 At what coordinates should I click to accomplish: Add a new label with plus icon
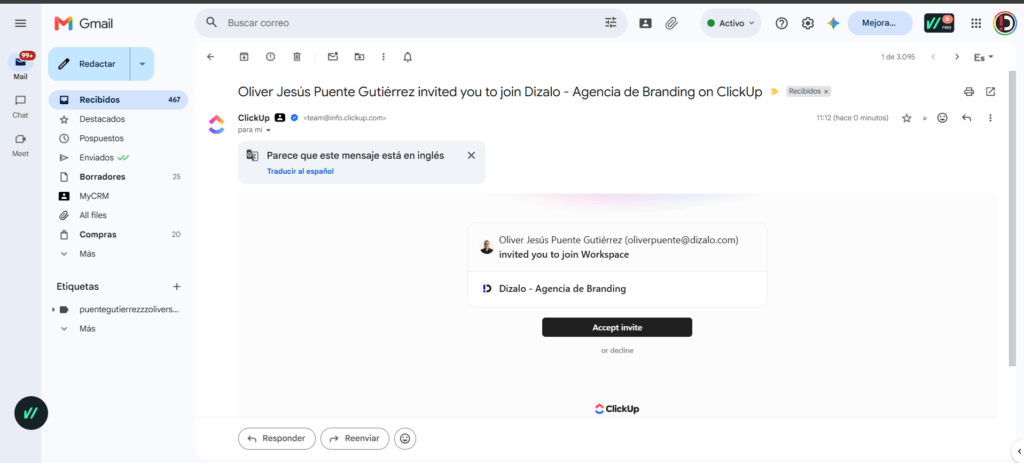pos(176,286)
